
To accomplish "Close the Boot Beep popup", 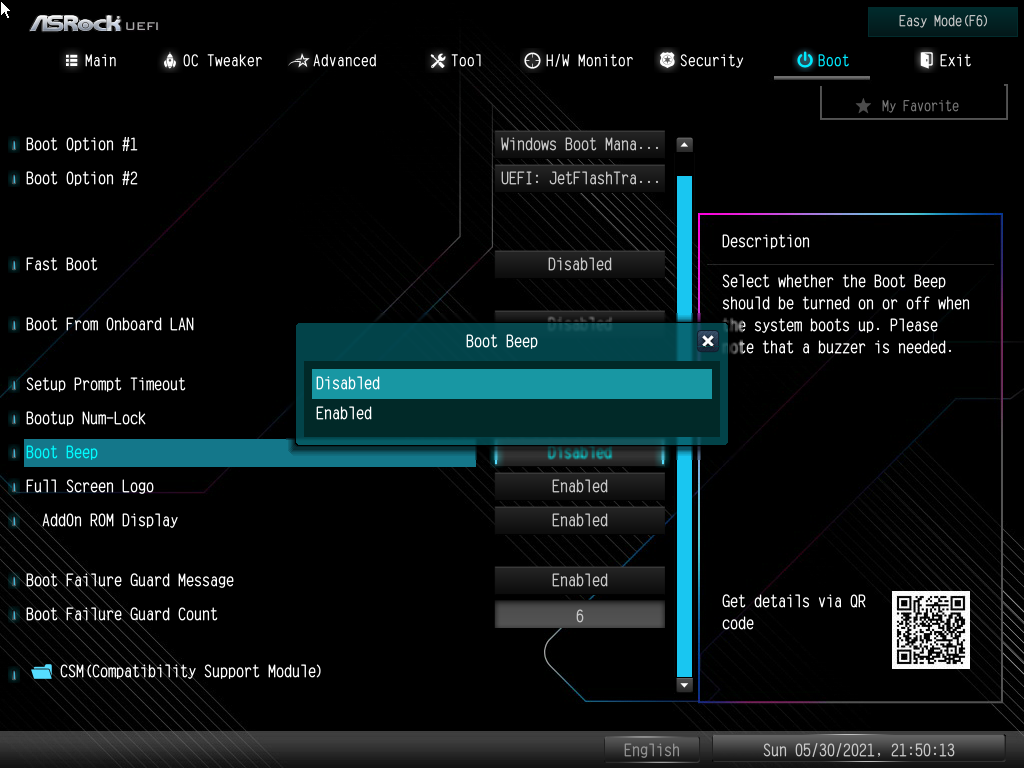I will [708, 341].
